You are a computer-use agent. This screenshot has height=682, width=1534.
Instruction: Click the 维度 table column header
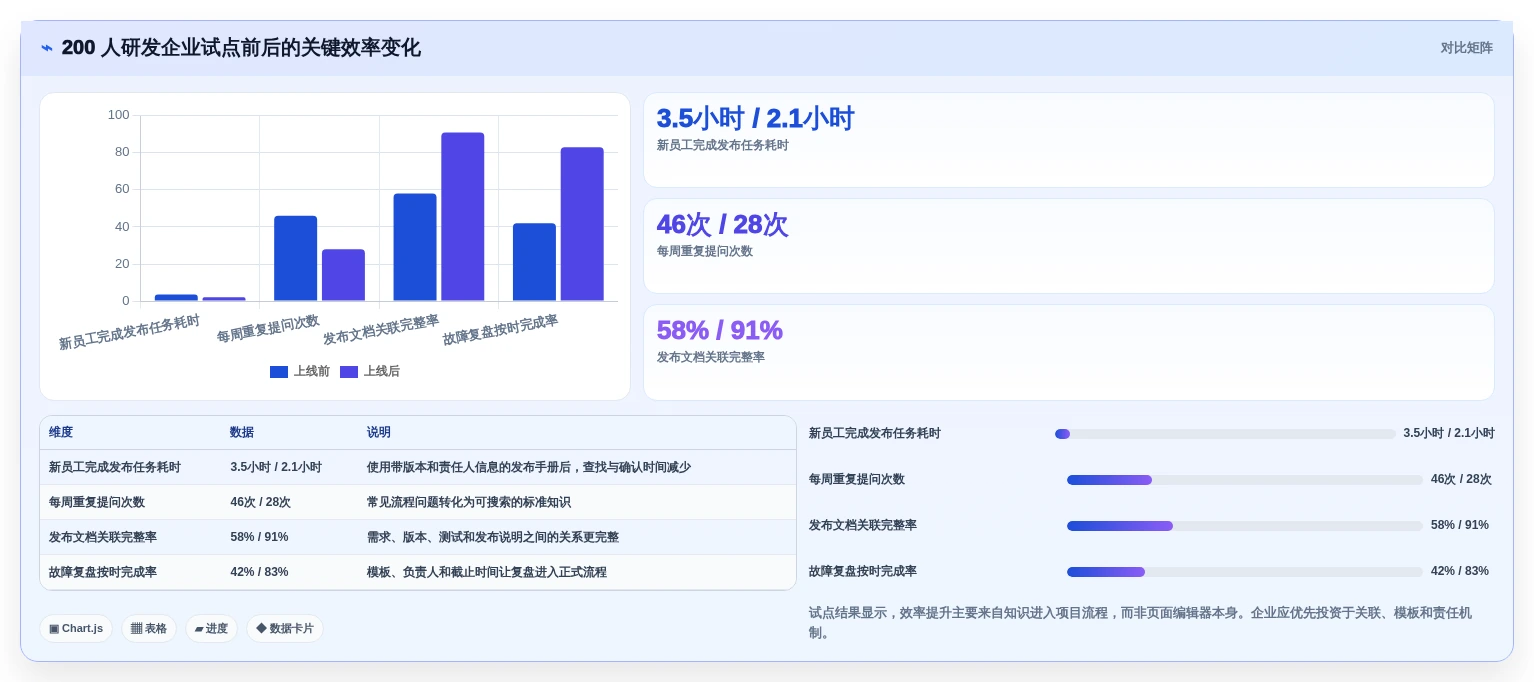click(61, 432)
